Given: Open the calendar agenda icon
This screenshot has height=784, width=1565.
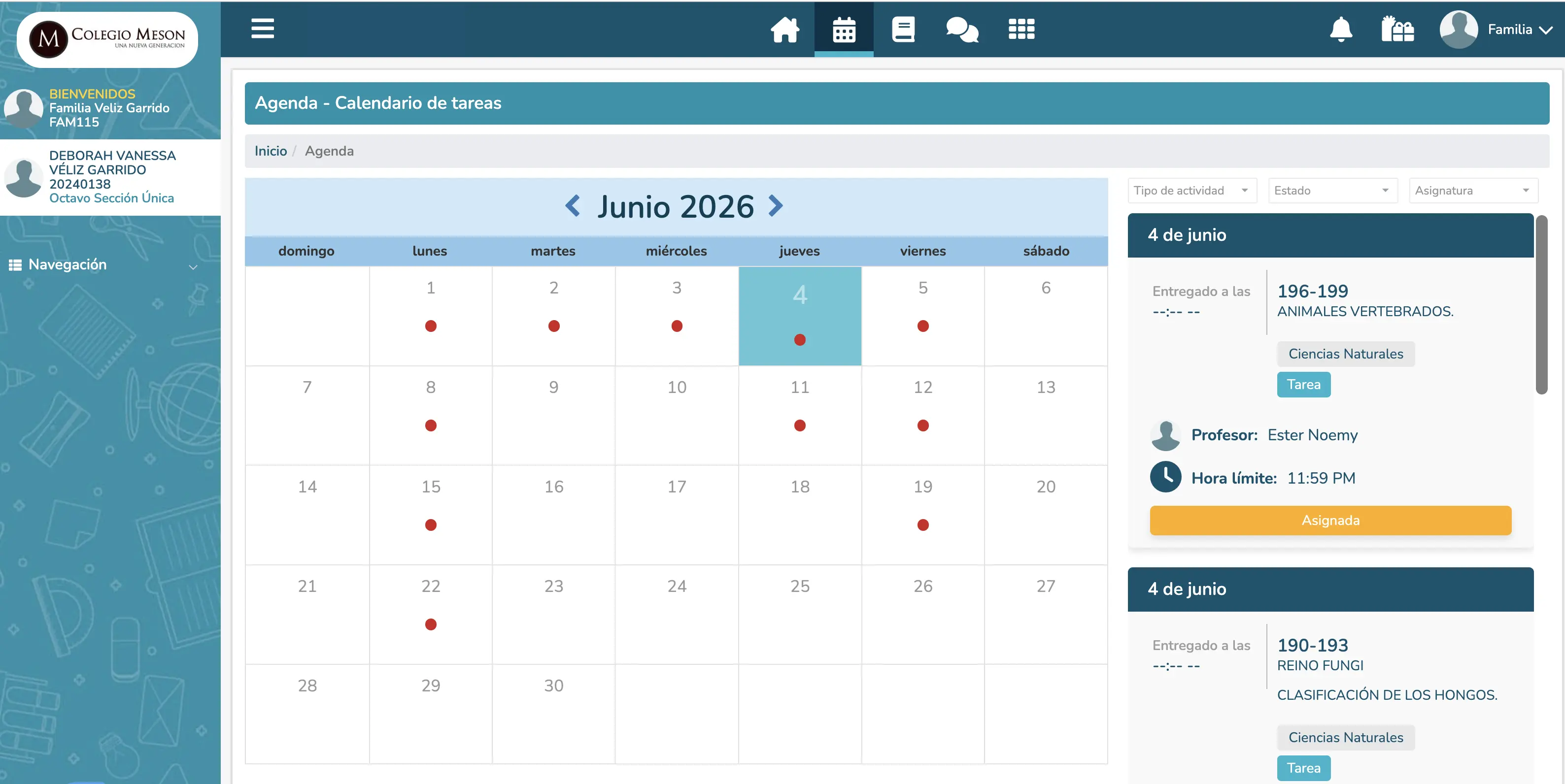Looking at the screenshot, I should [x=844, y=29].
